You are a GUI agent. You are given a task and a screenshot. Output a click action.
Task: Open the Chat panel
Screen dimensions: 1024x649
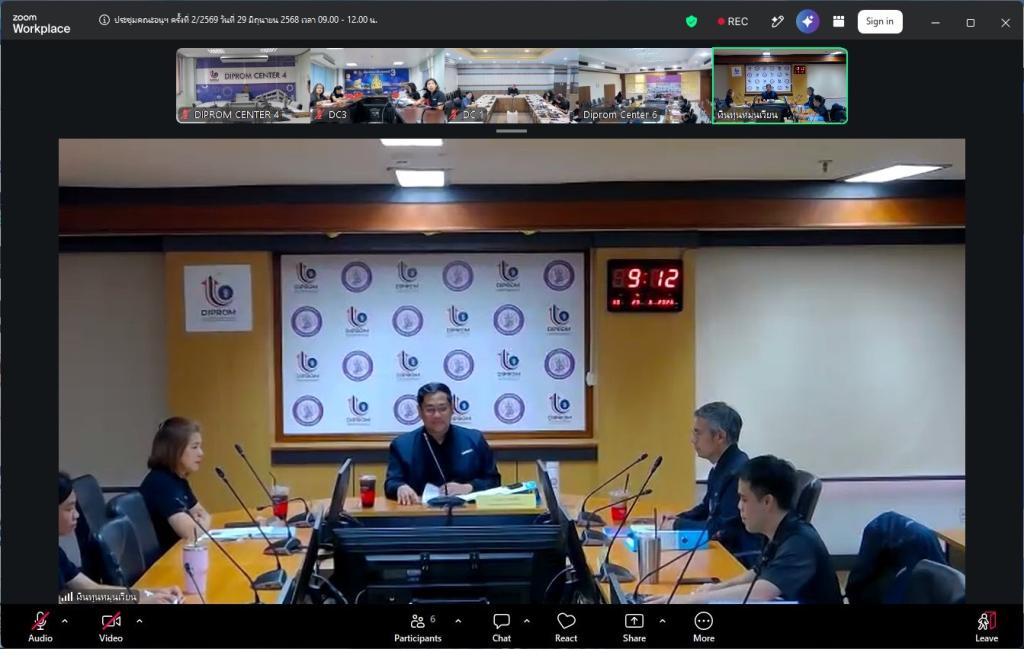tap(502, 627)
